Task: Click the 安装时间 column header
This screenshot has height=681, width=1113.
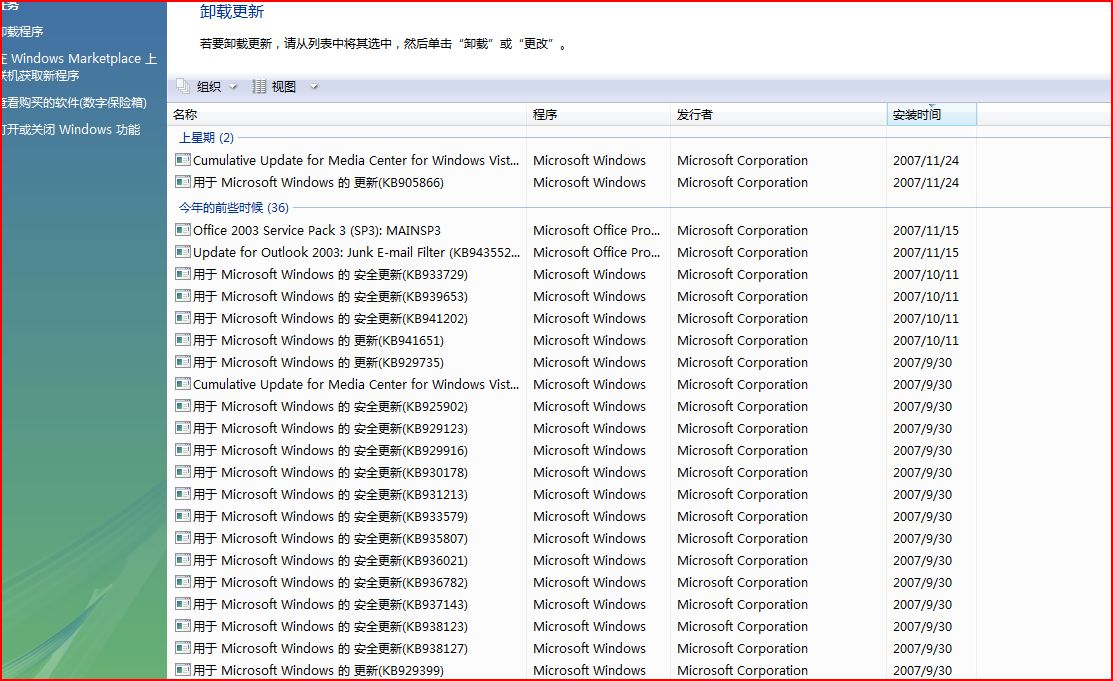Action: (x=932, y=114)
